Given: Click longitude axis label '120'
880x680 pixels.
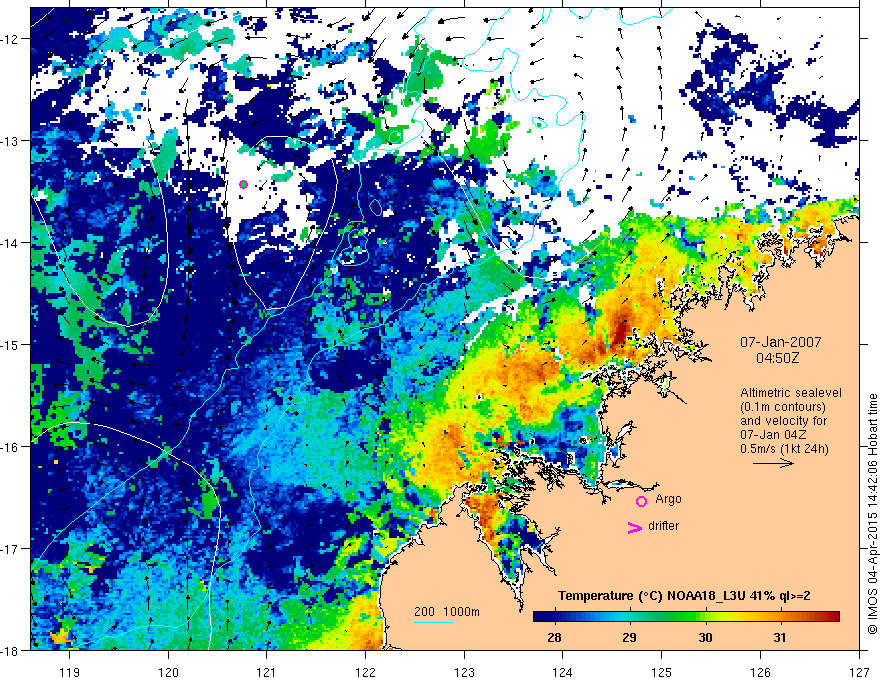Looking at the screenshot, I should click(168, 672).
